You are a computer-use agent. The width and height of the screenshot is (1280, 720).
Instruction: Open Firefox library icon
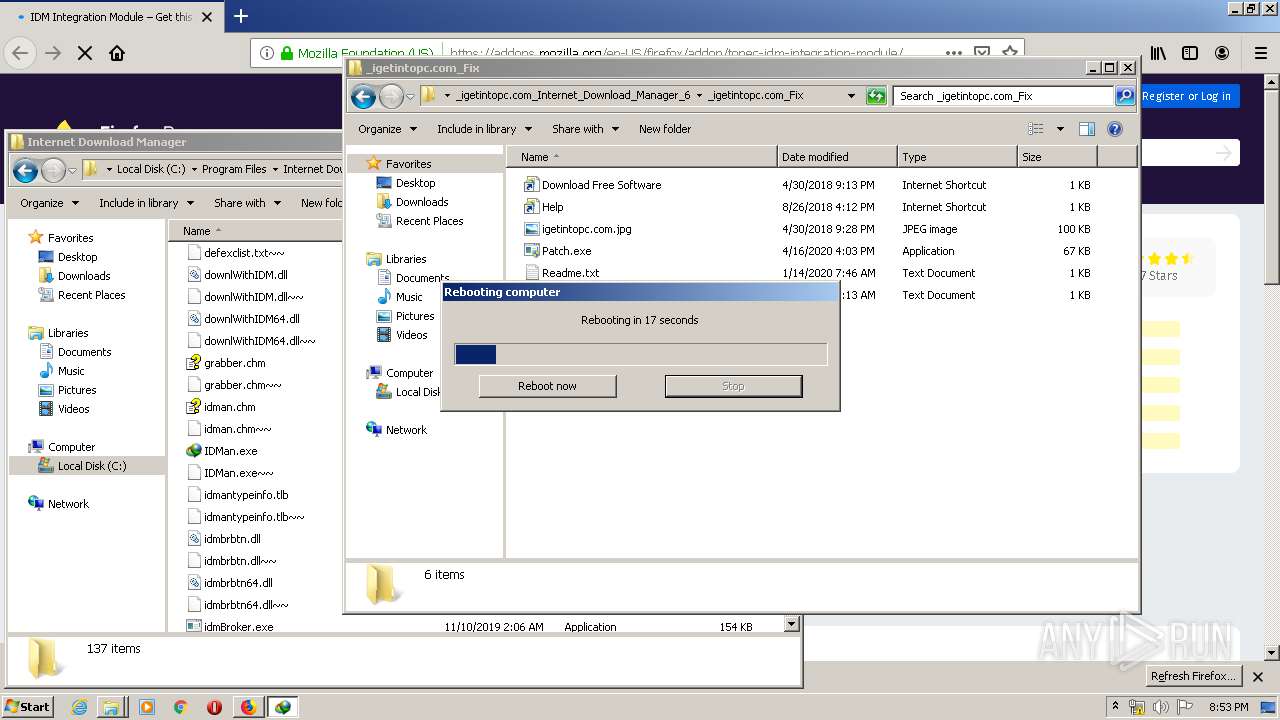pos(1158,53)
